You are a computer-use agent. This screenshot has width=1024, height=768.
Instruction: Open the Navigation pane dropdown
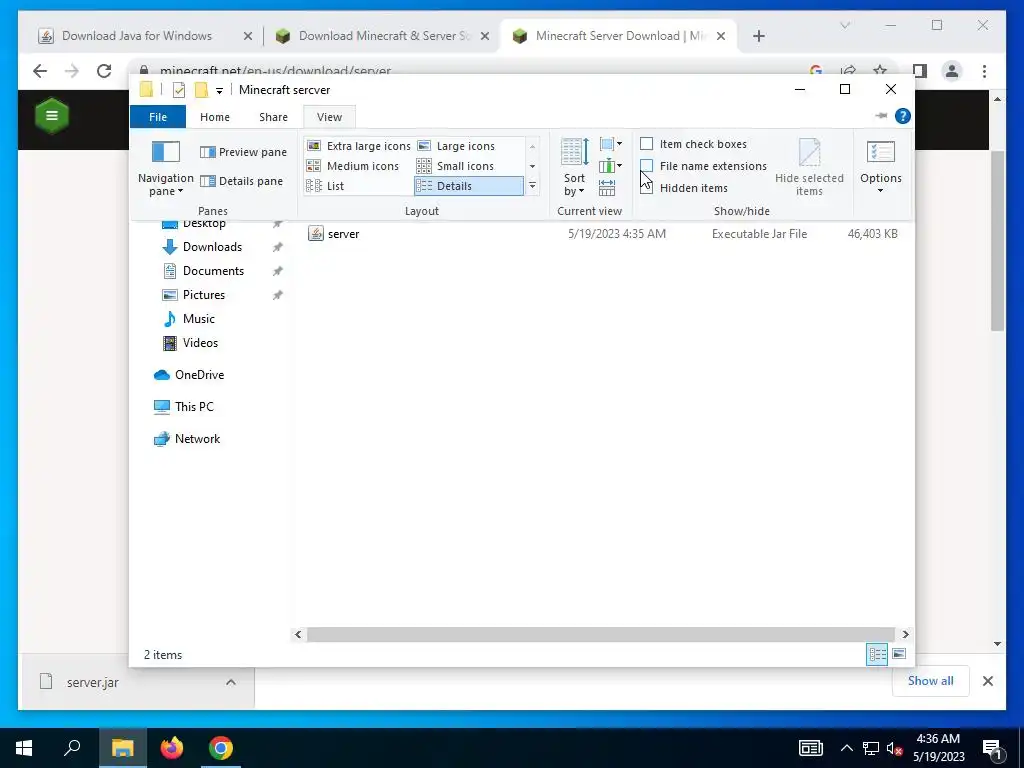[x=165, y=168]
